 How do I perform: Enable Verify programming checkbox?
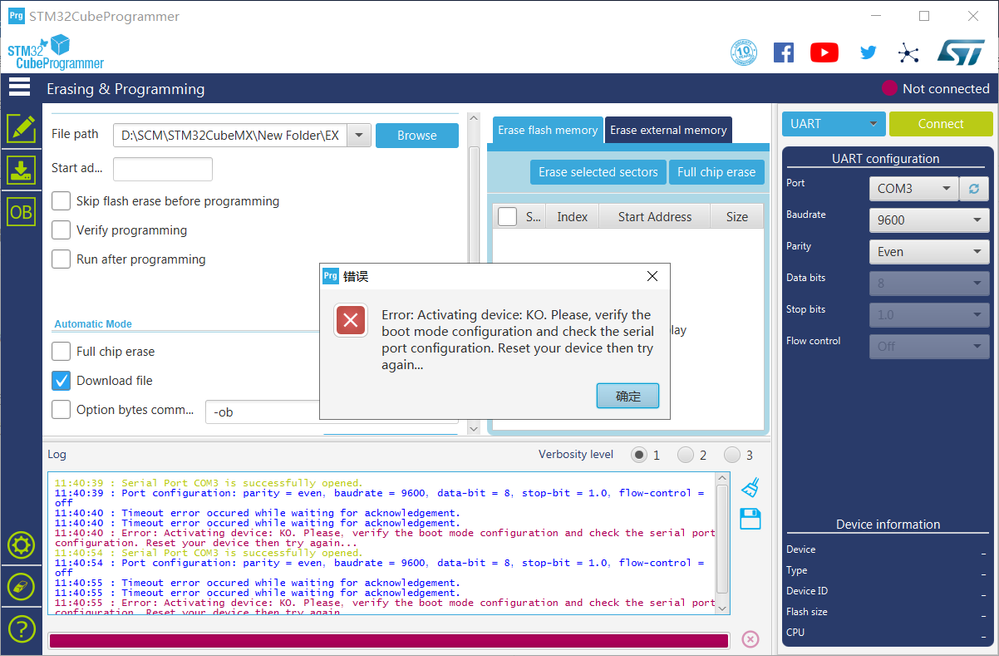61,230
